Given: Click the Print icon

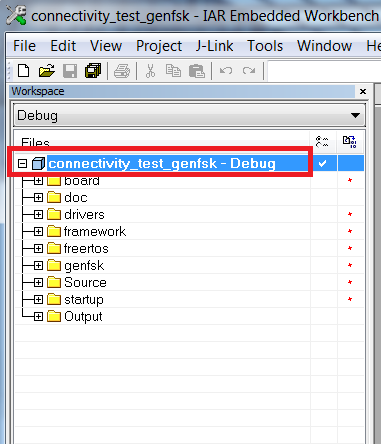Looking at the screenshot, I should [122, 71].
